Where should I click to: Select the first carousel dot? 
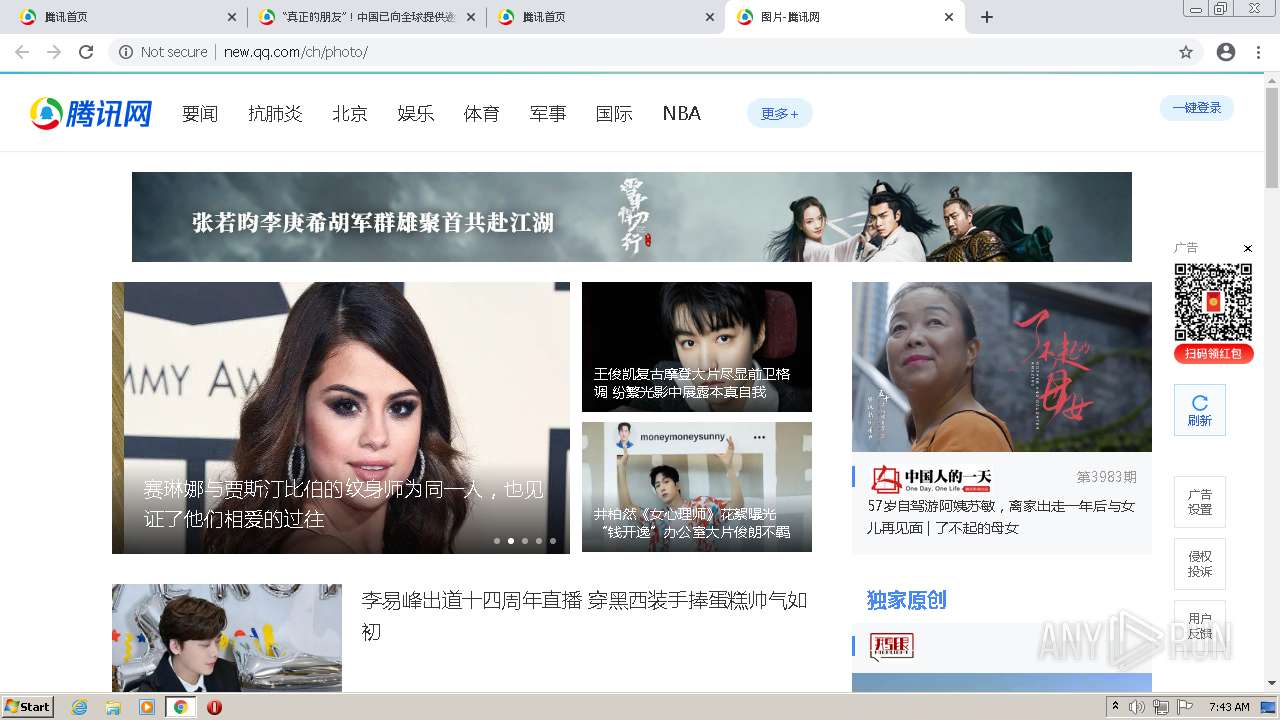tap(497, 541)
